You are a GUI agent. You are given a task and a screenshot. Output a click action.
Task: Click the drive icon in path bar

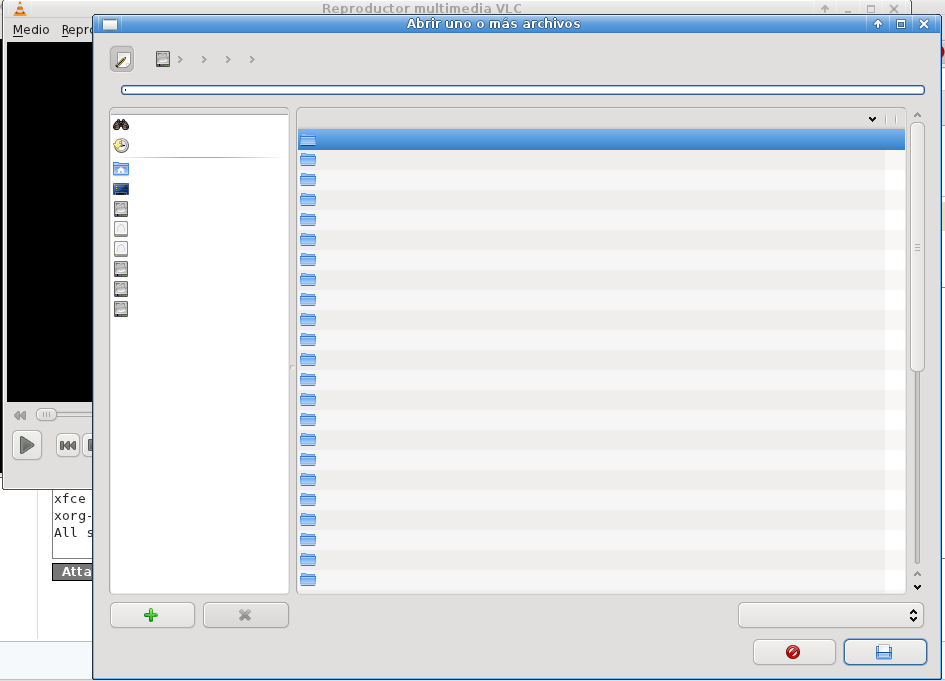tap(163, 60)
